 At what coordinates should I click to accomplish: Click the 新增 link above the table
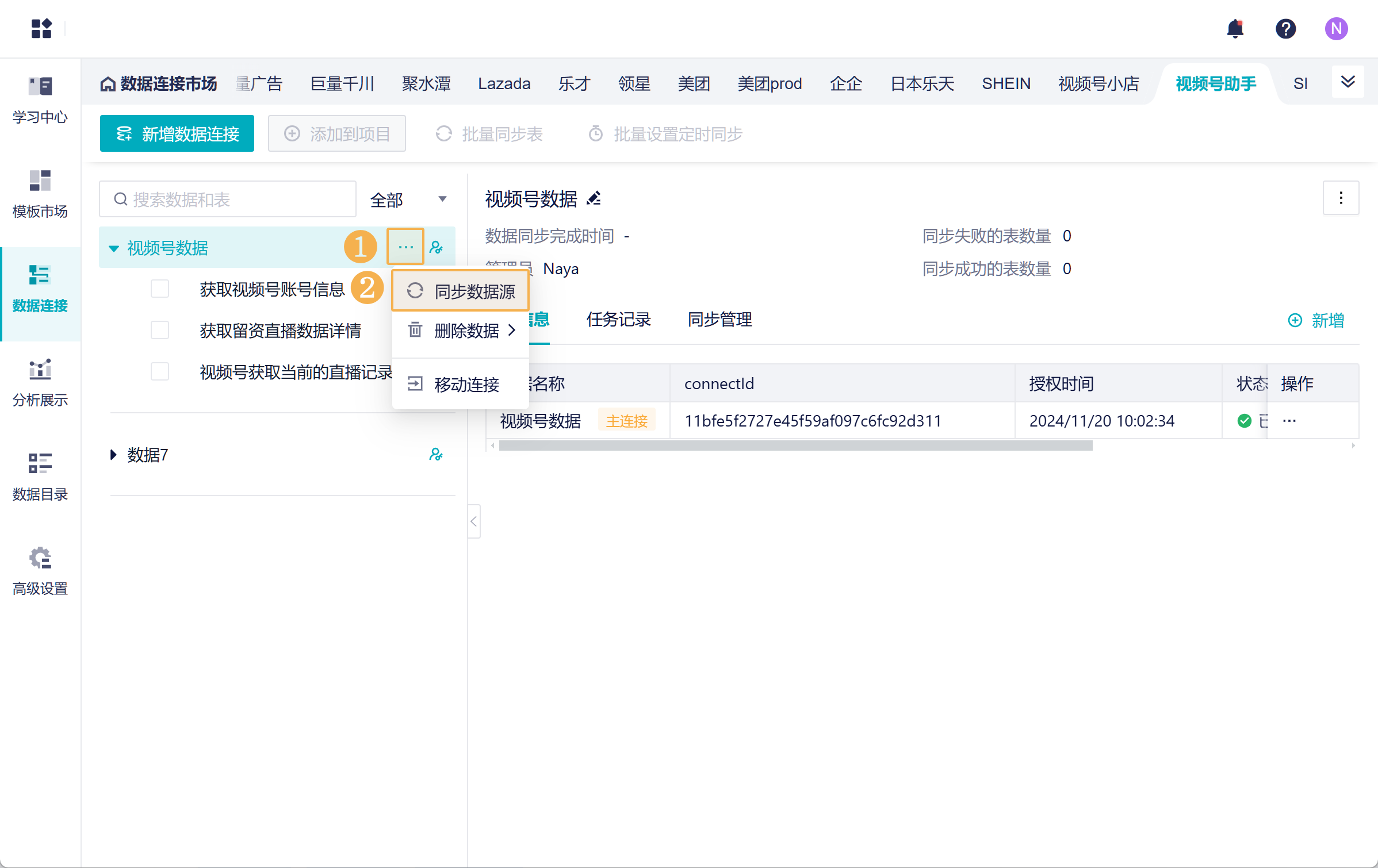(x=1316, y=320)
